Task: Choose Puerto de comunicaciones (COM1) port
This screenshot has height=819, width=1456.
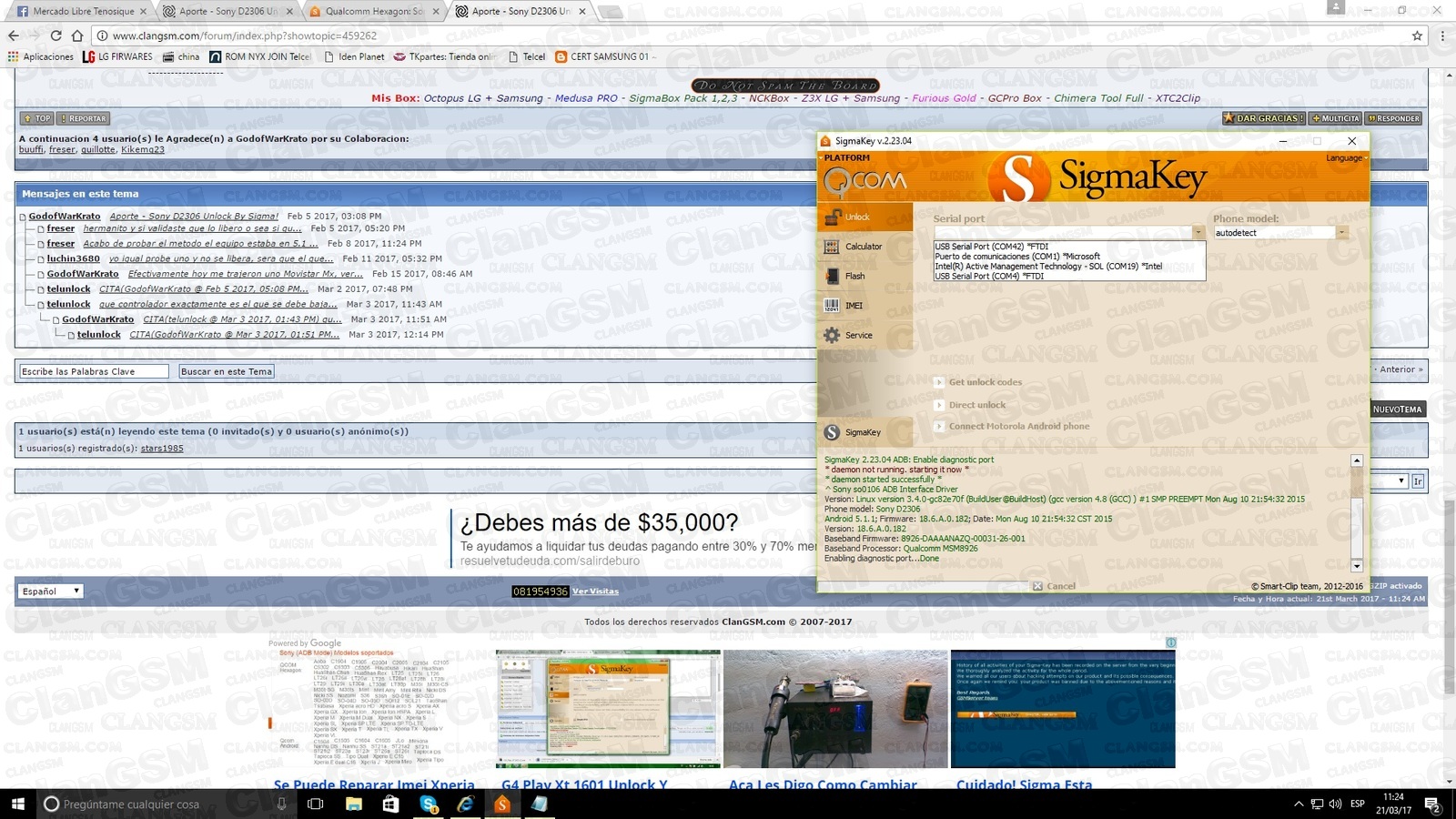Action: tap(1017, 257)
